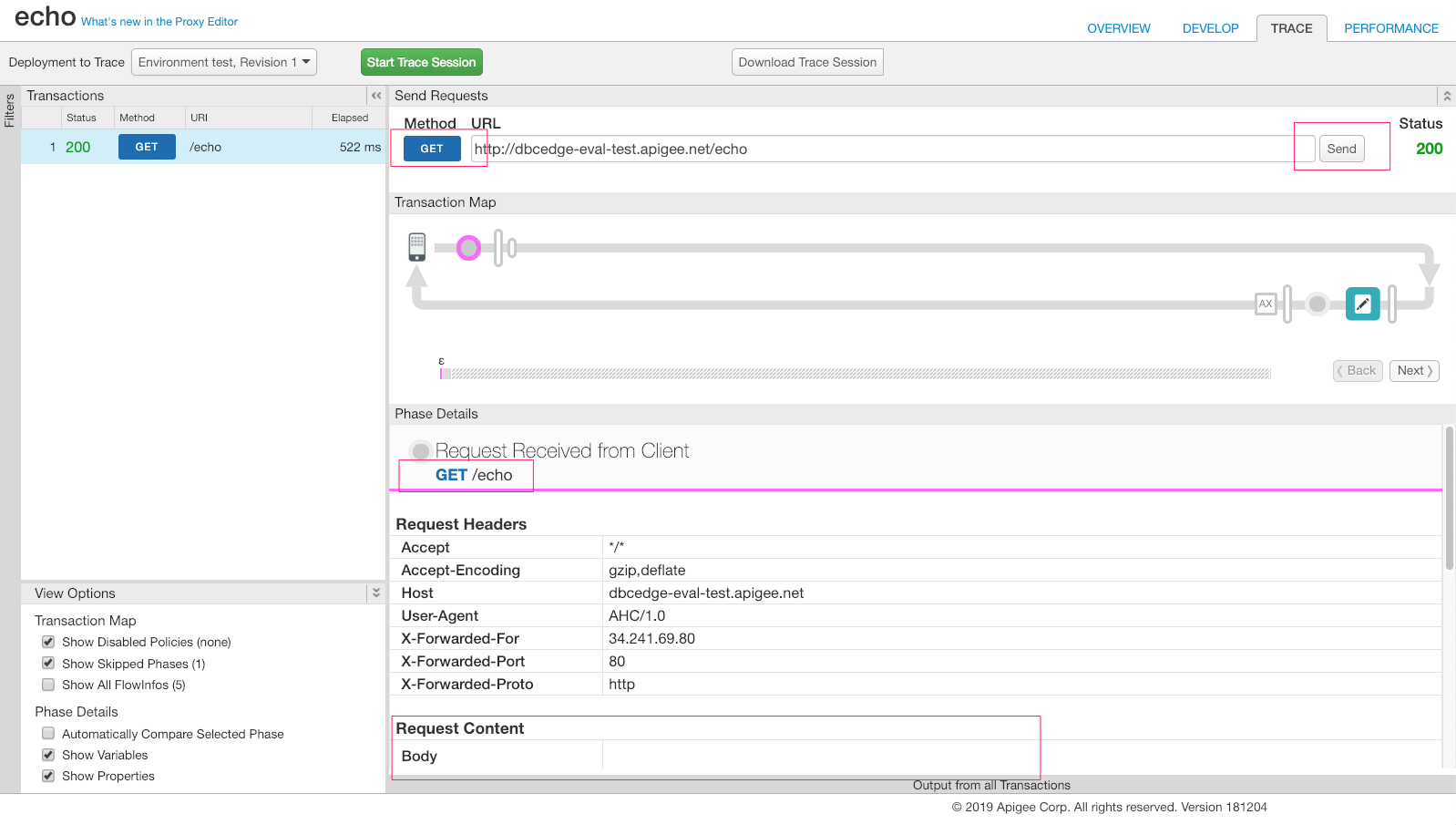Click the AX analytics policy icon
This screenshot has width=1456, height=825.
(1266, 304)
